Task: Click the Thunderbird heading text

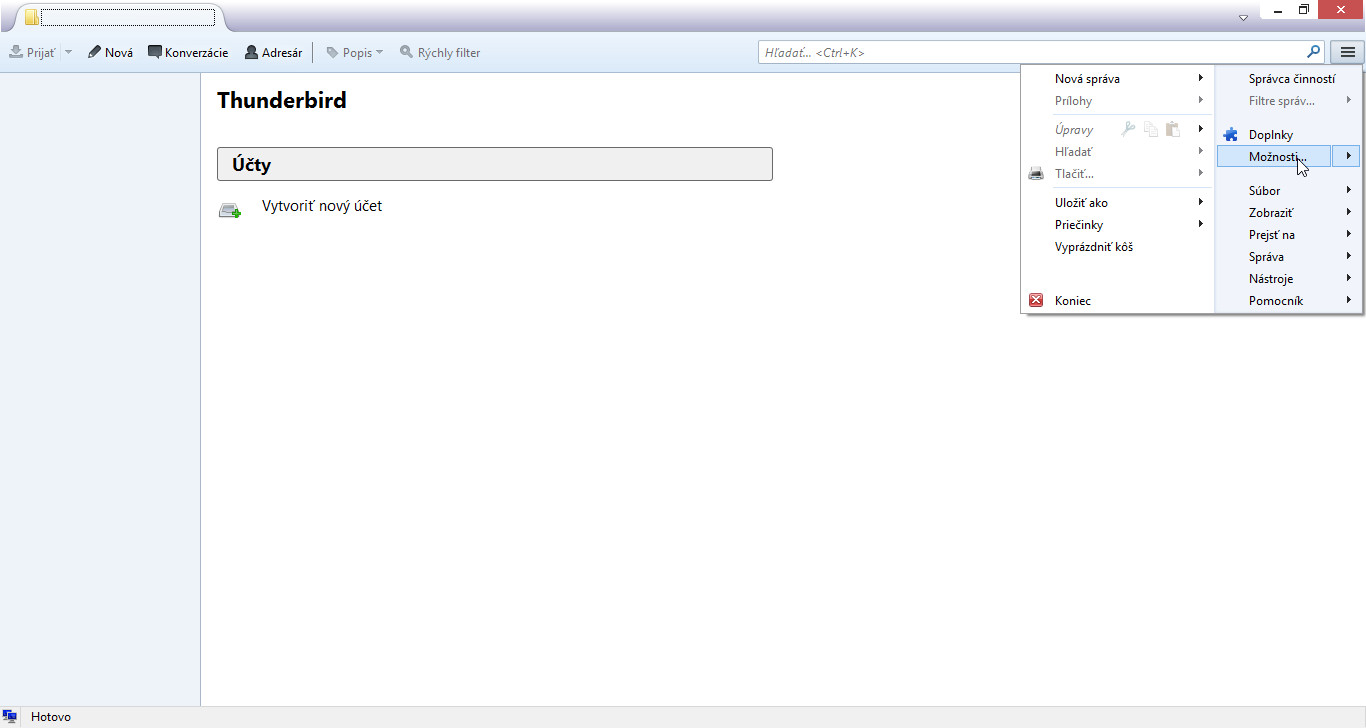Action: 282,100
